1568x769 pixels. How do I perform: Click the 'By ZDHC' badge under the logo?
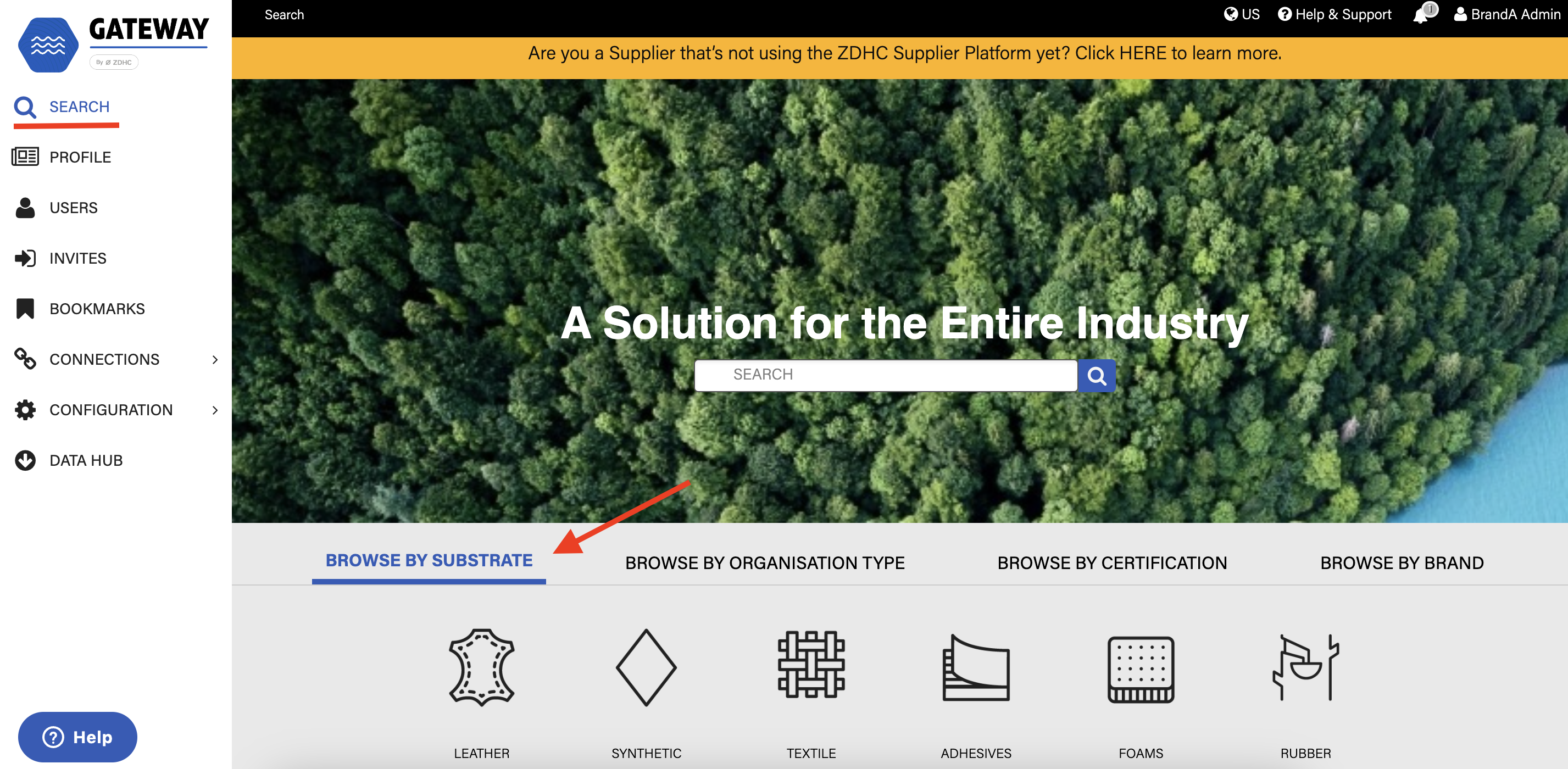[x=113, y=62]
